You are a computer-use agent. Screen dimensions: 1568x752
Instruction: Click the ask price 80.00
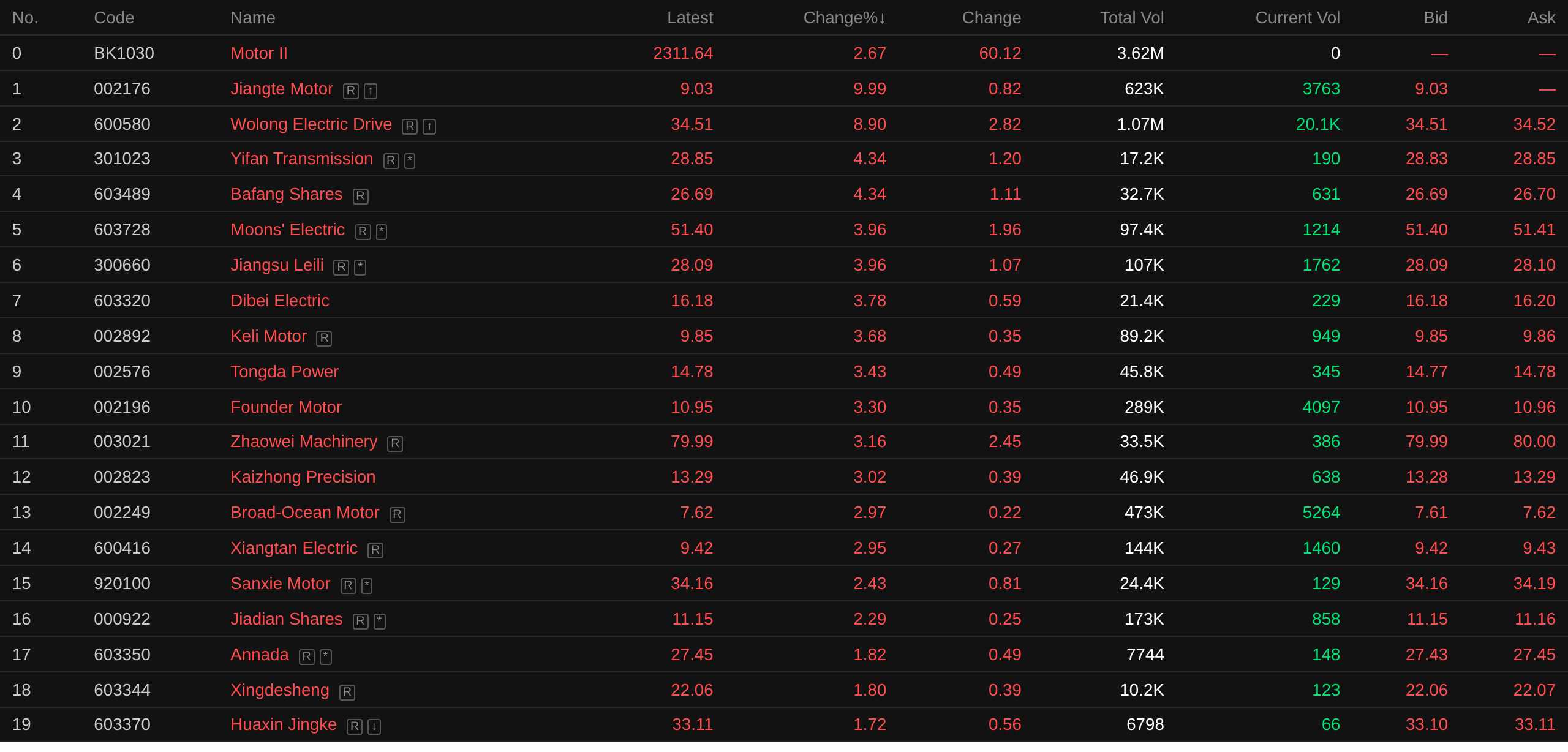point(1534,442)
